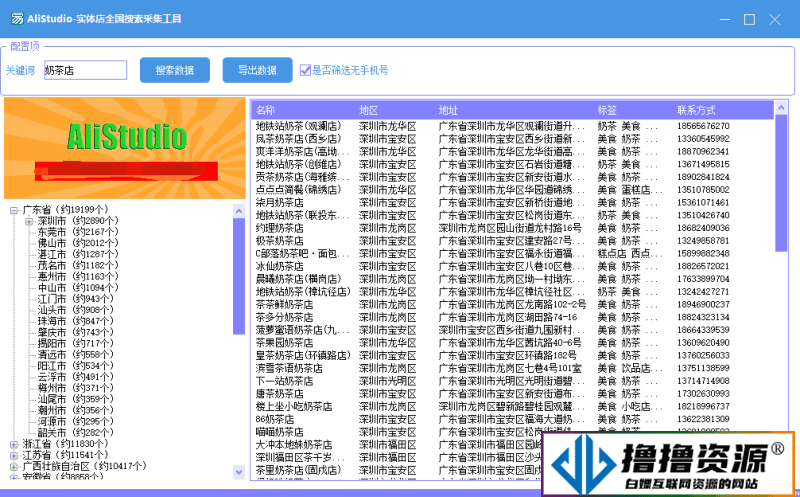Select the 柒月奶茶店 row name

coord(280,203)
